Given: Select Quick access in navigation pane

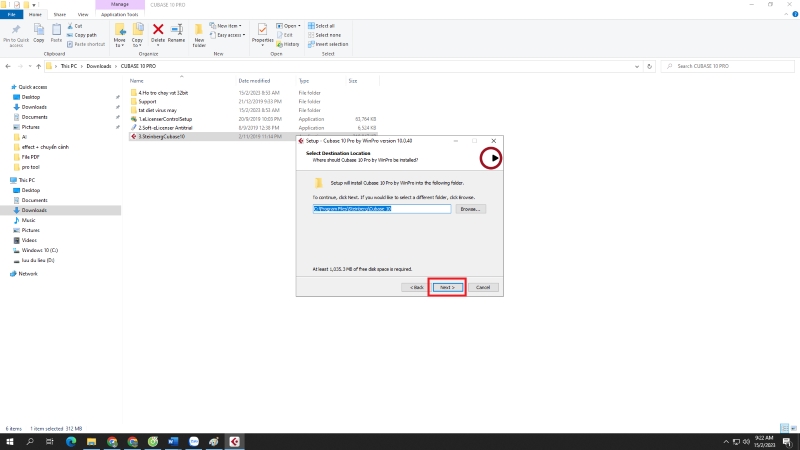Looking at the screenshot, I should (x=33, y=87).
